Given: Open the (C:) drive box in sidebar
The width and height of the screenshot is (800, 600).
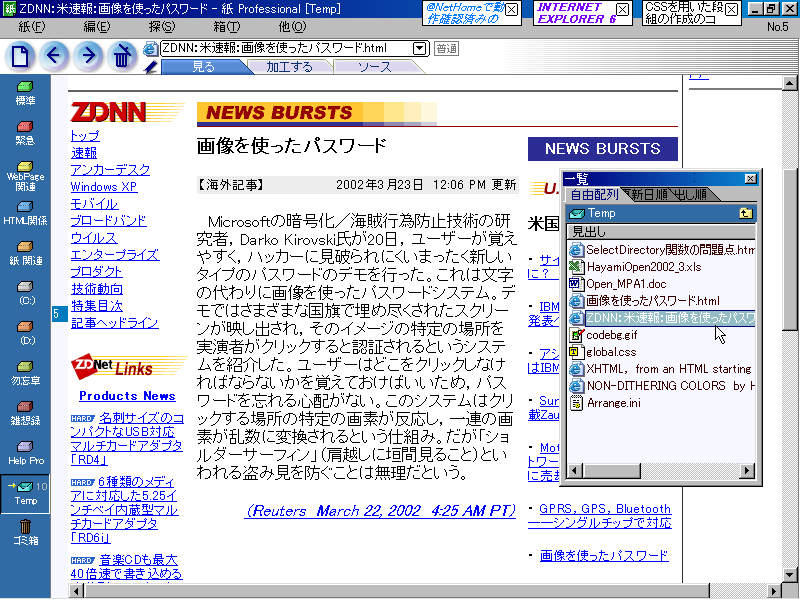Looking at the screenshot, I should coord(24,292).
